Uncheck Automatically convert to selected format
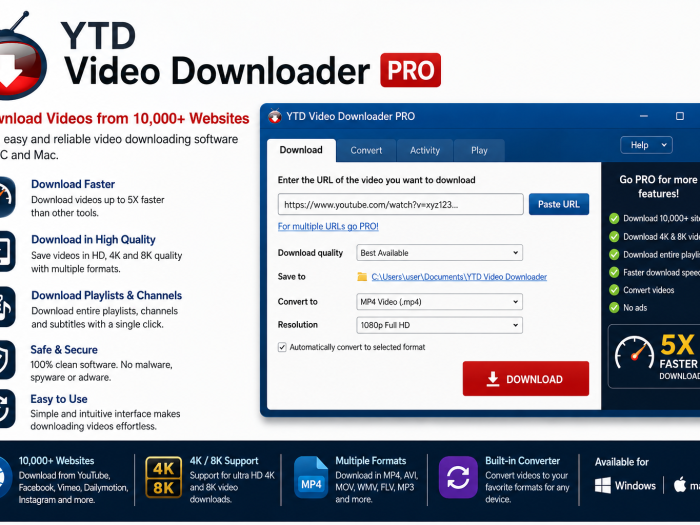This screenshot has width=700, height=525. coord(282,347)
